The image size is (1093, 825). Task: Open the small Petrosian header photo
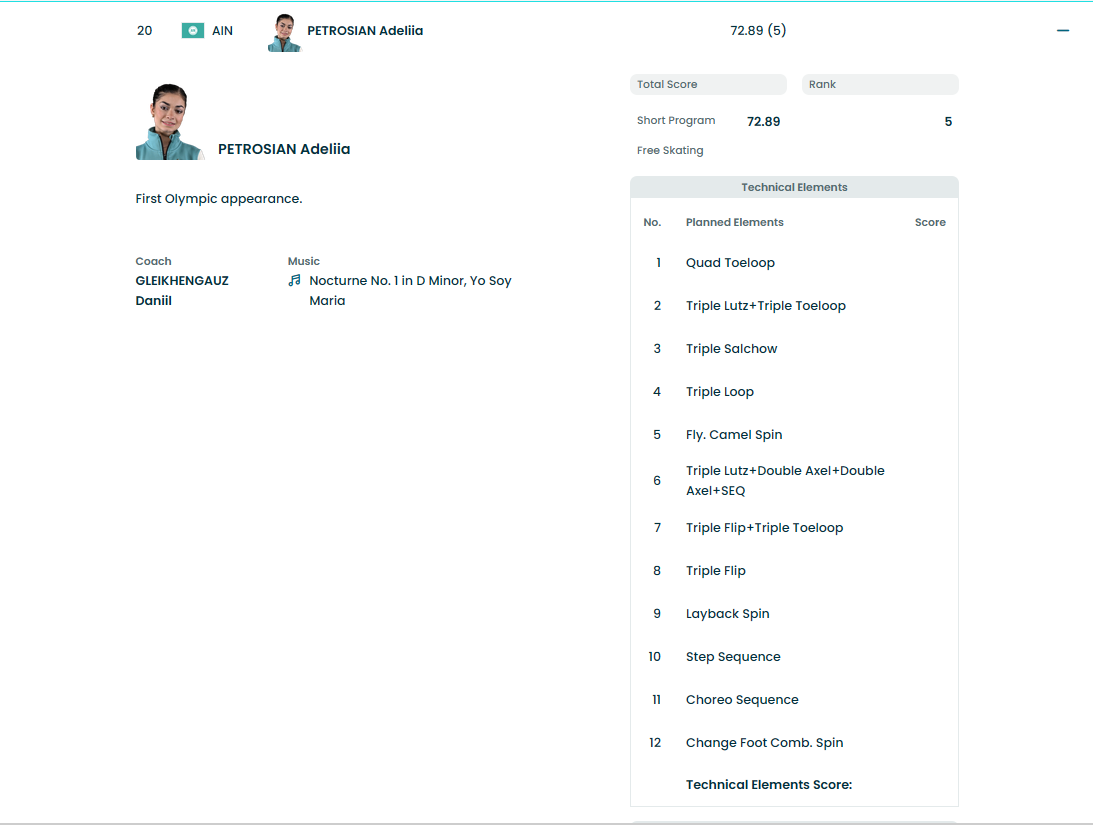click(x=284, y=32)
